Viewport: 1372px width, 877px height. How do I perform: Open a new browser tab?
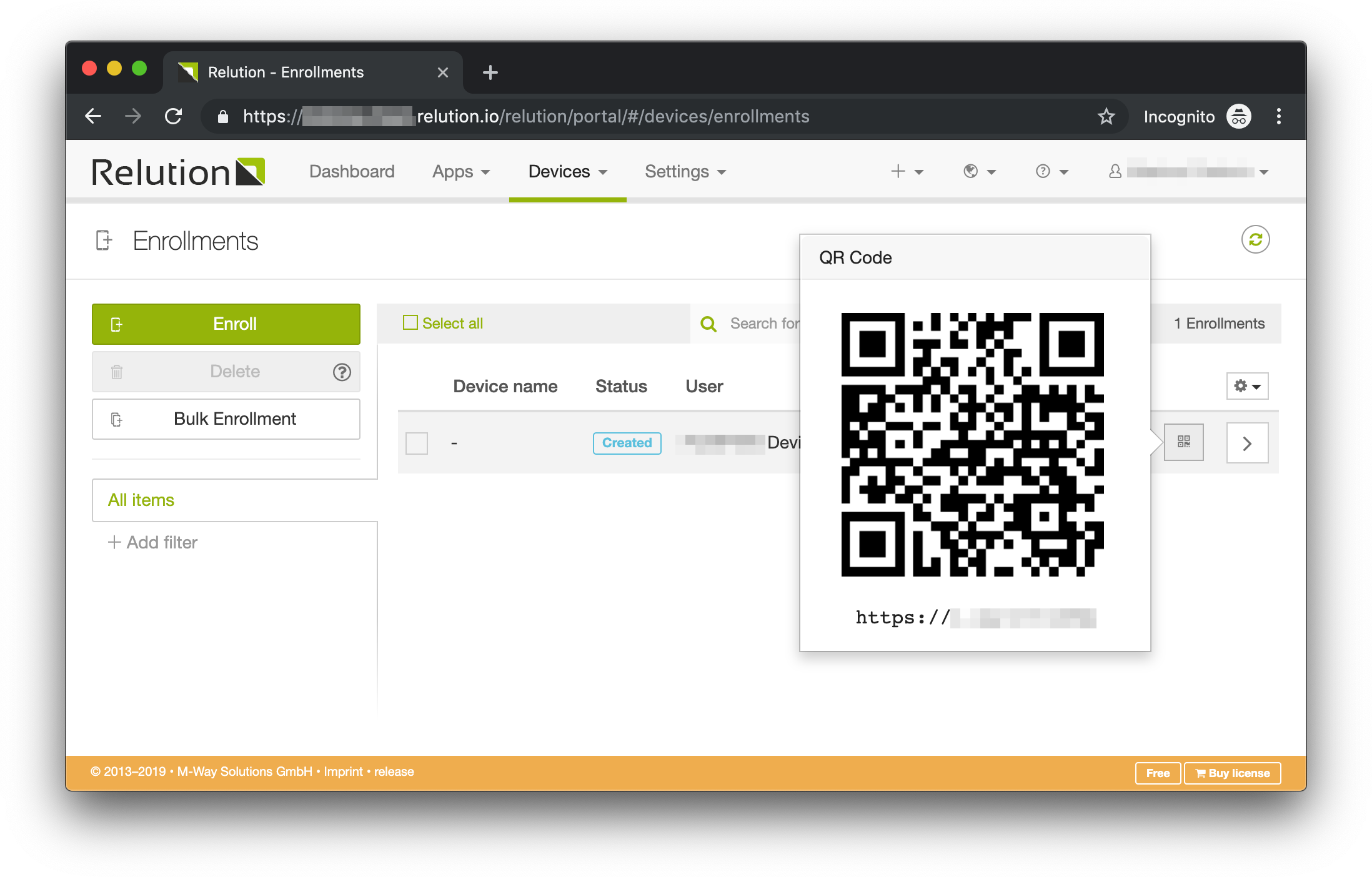point(490,72)
